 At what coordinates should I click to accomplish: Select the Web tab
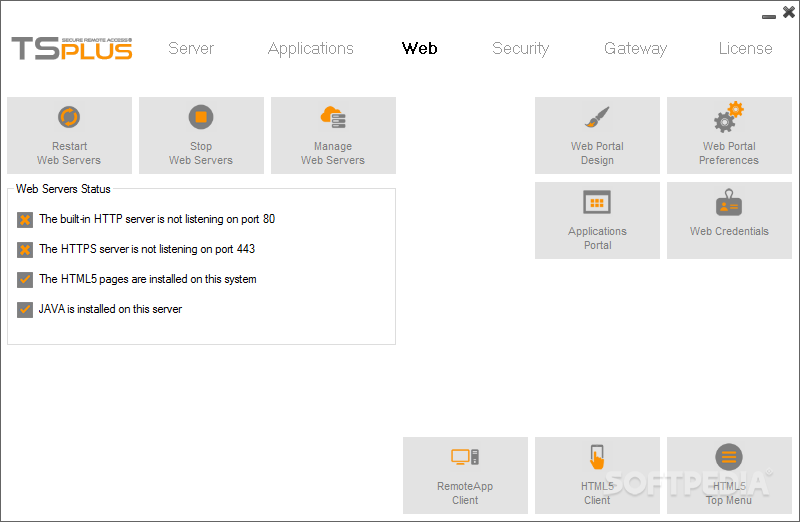tap(419, 48)
